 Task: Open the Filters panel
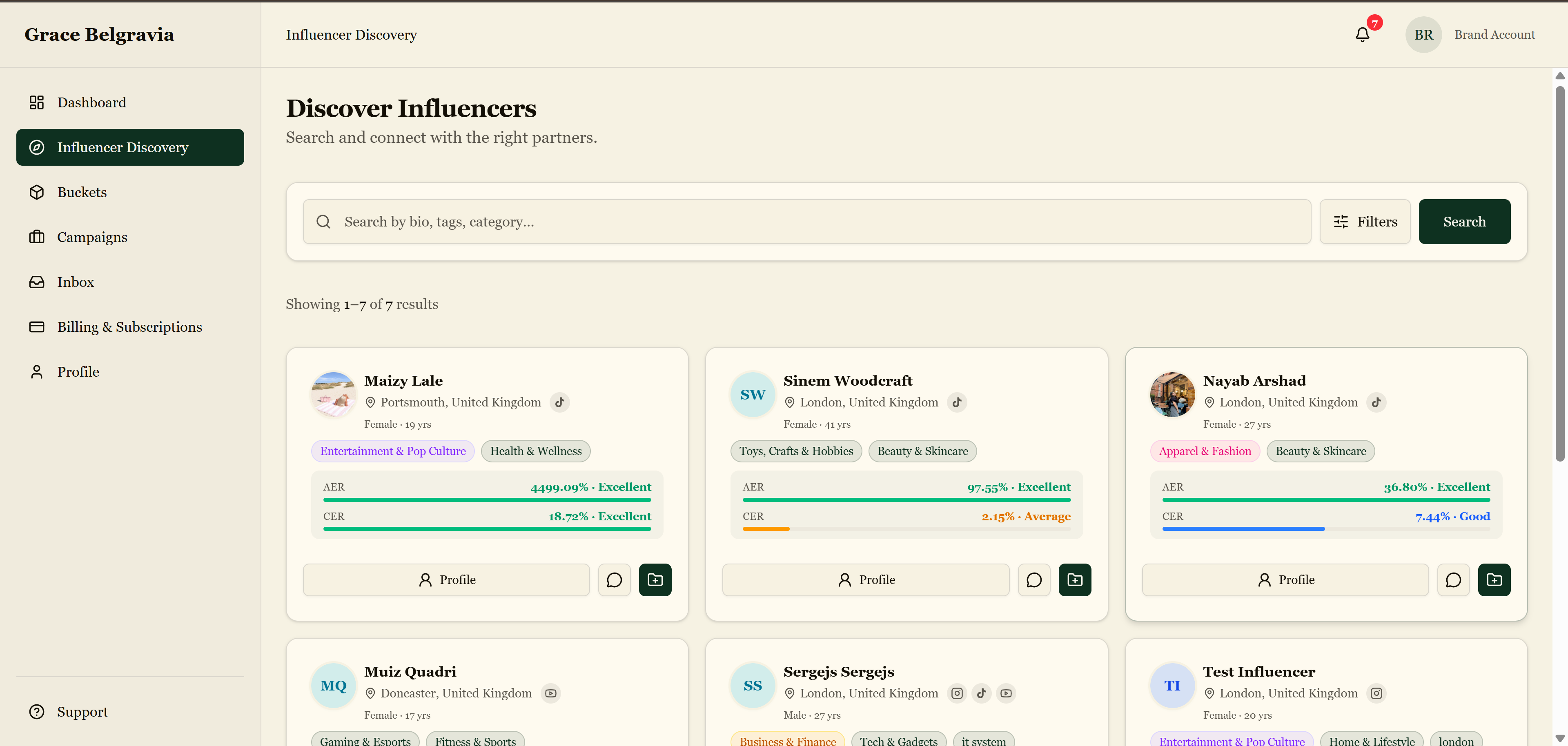pyautogui.click(x=1365, y=222)
